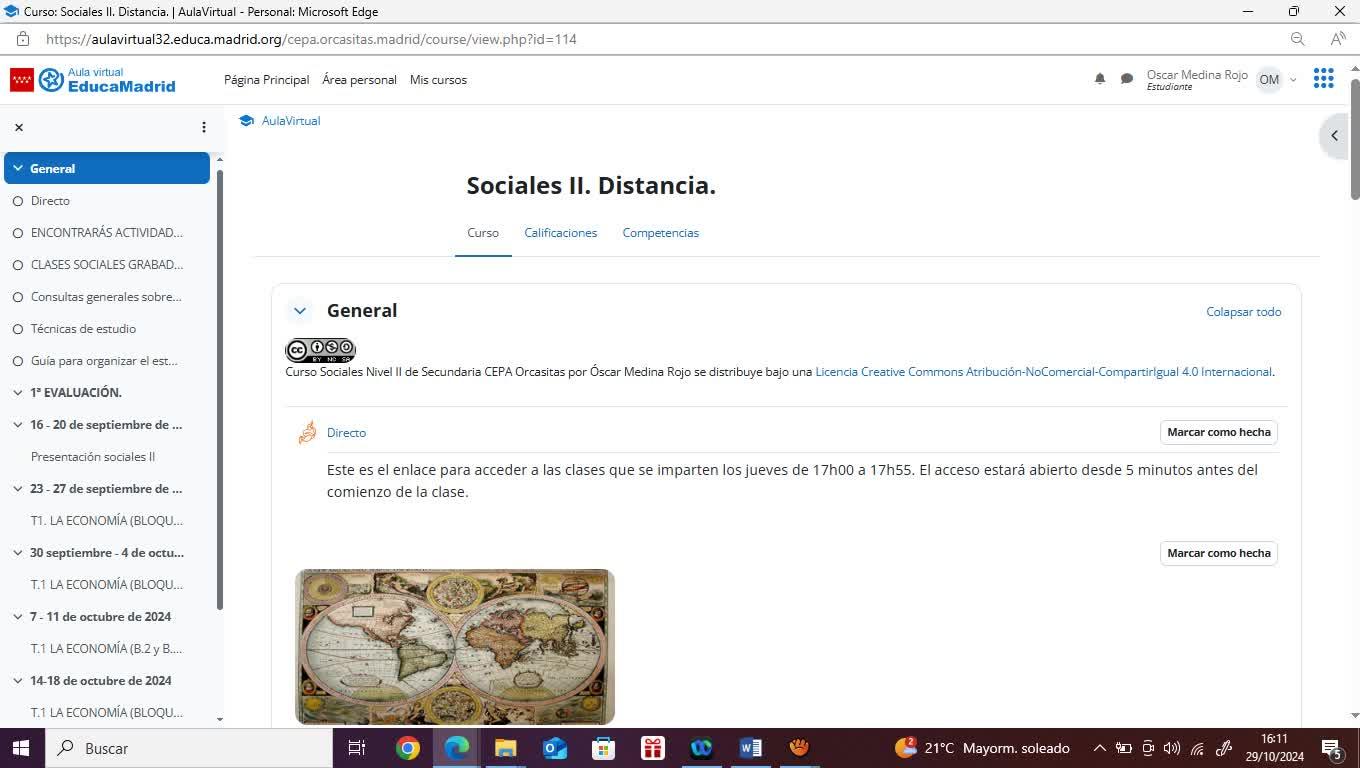Image resolution: width=1360 pixels, height=768 pixels.
Task: Collapse the 30 septiembre - 4 de octubre section
Action: (18, 553)
